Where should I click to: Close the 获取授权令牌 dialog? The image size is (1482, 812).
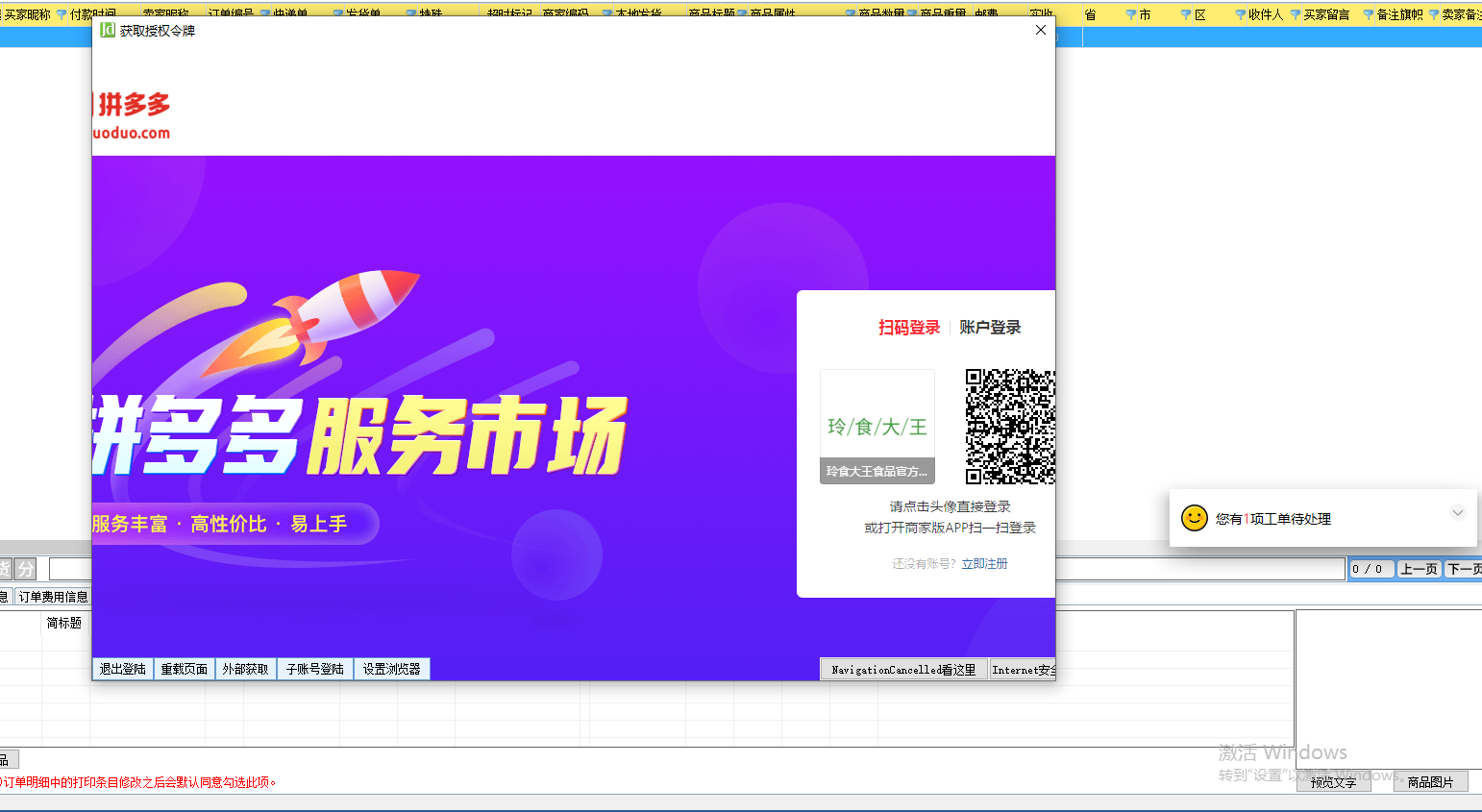tap(1041, 30)
